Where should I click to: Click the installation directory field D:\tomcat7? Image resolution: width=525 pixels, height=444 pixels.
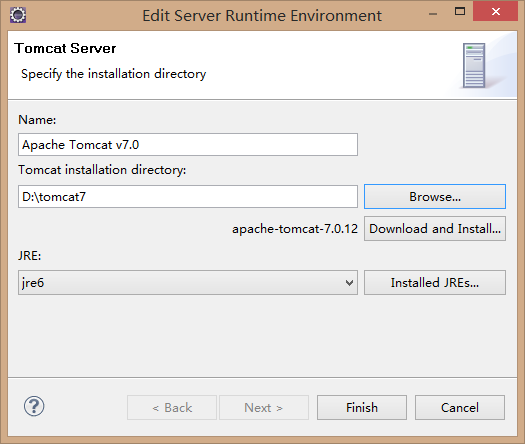[x=188, y=197]
